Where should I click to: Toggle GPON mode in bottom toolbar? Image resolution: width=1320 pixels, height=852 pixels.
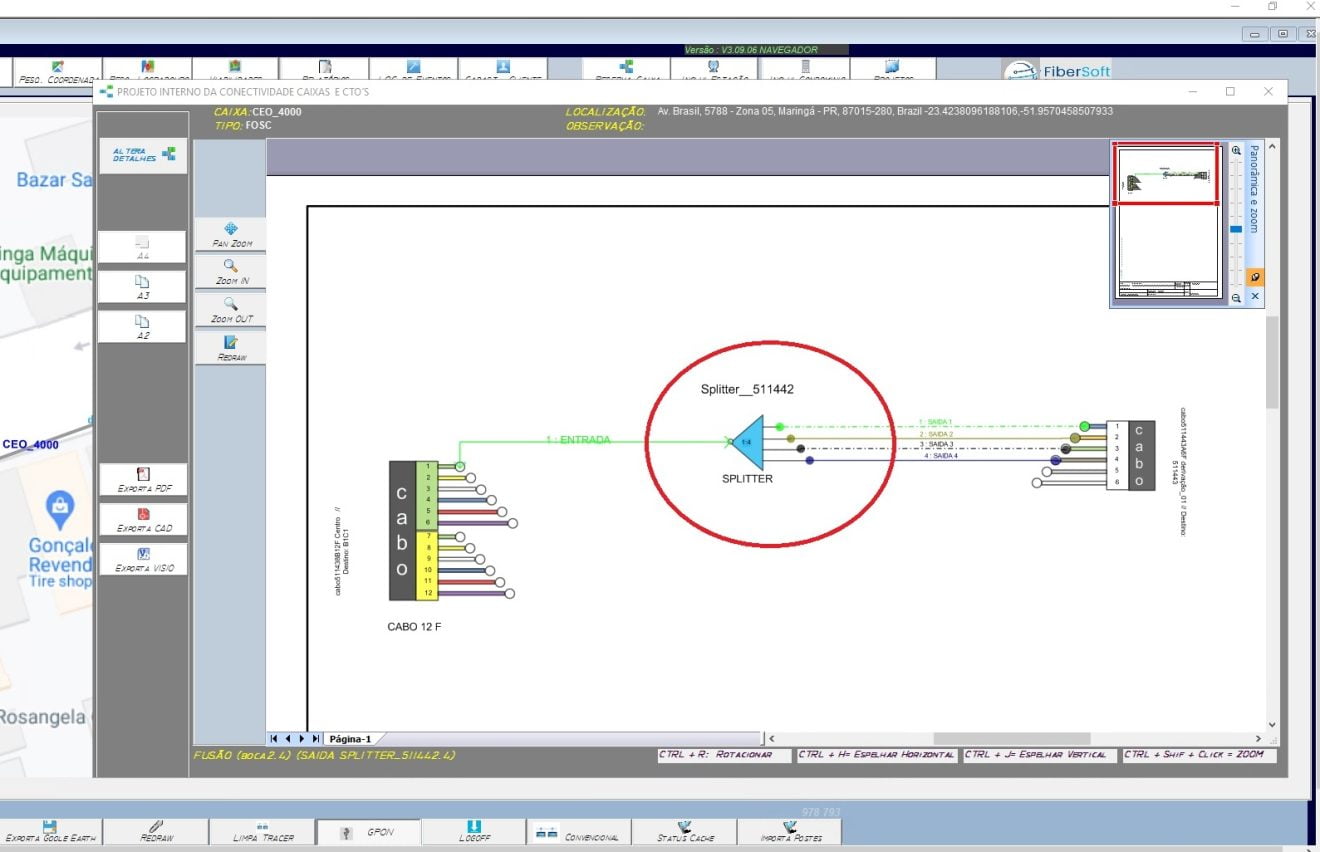coord(368,832)
